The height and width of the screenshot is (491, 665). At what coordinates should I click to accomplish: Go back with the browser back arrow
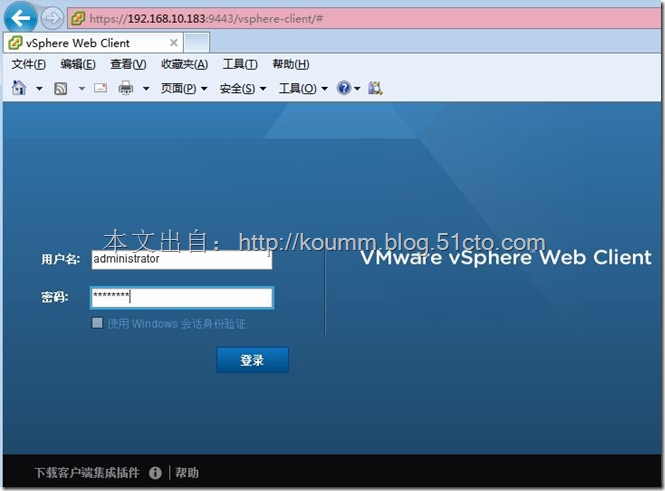click(20, 17)
